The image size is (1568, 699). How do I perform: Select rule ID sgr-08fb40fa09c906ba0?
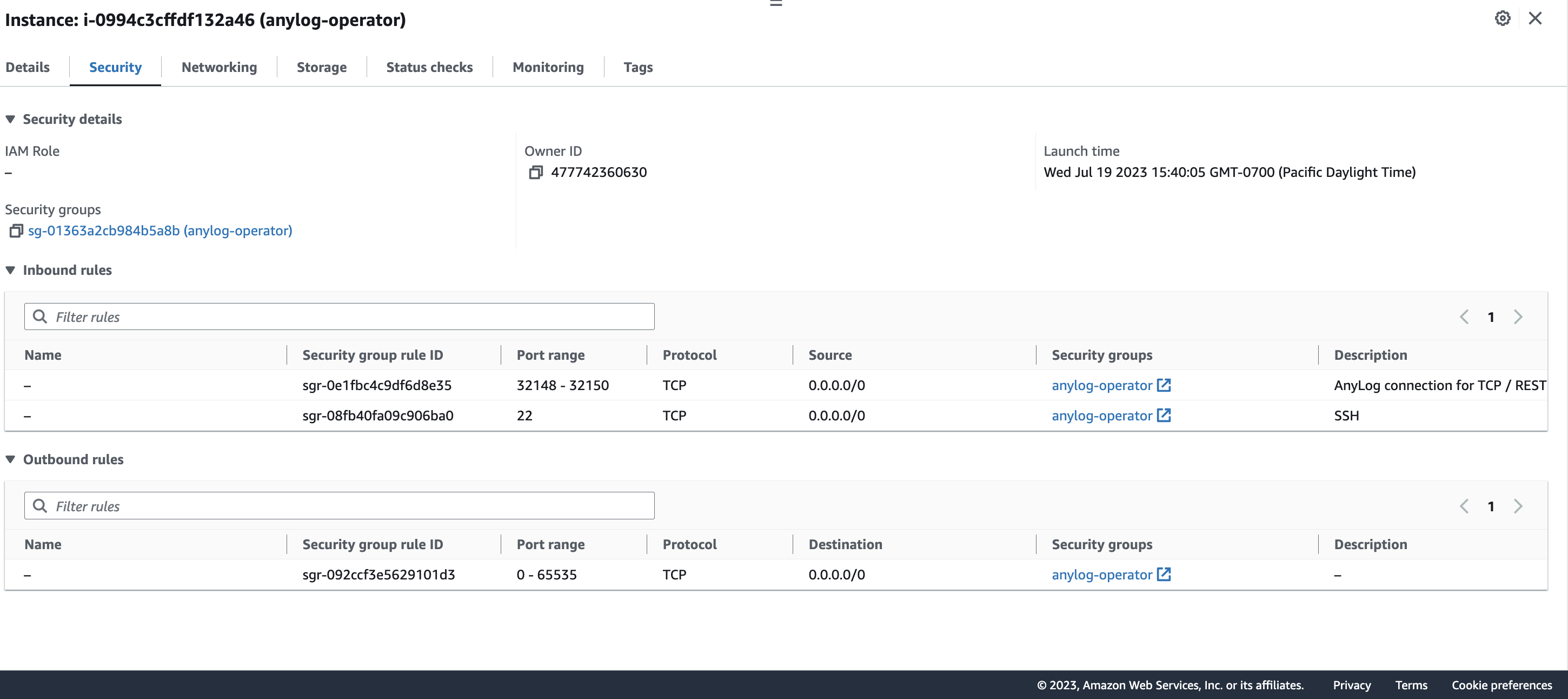pos(377,416)
